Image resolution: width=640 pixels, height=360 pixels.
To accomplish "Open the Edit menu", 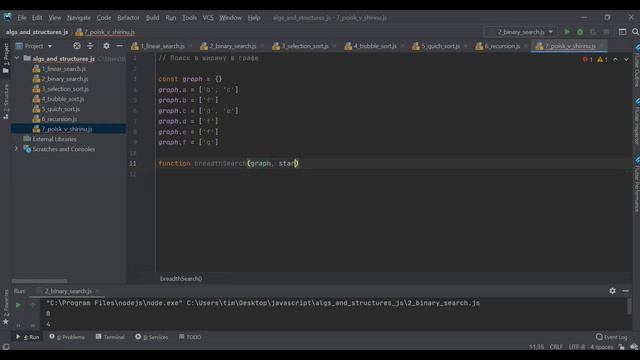I will pyautogui.click(x=37, y=18).
